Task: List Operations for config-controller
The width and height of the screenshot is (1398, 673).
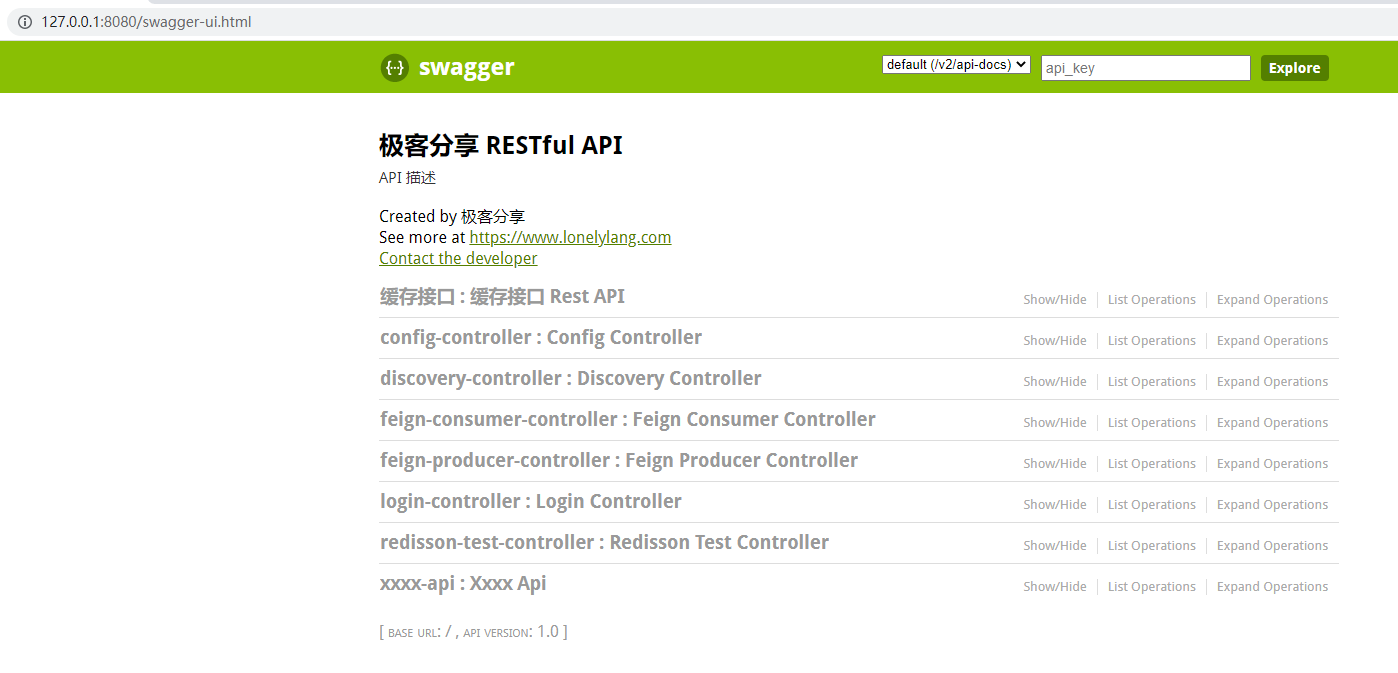Action: click(x=1152, y=341)
